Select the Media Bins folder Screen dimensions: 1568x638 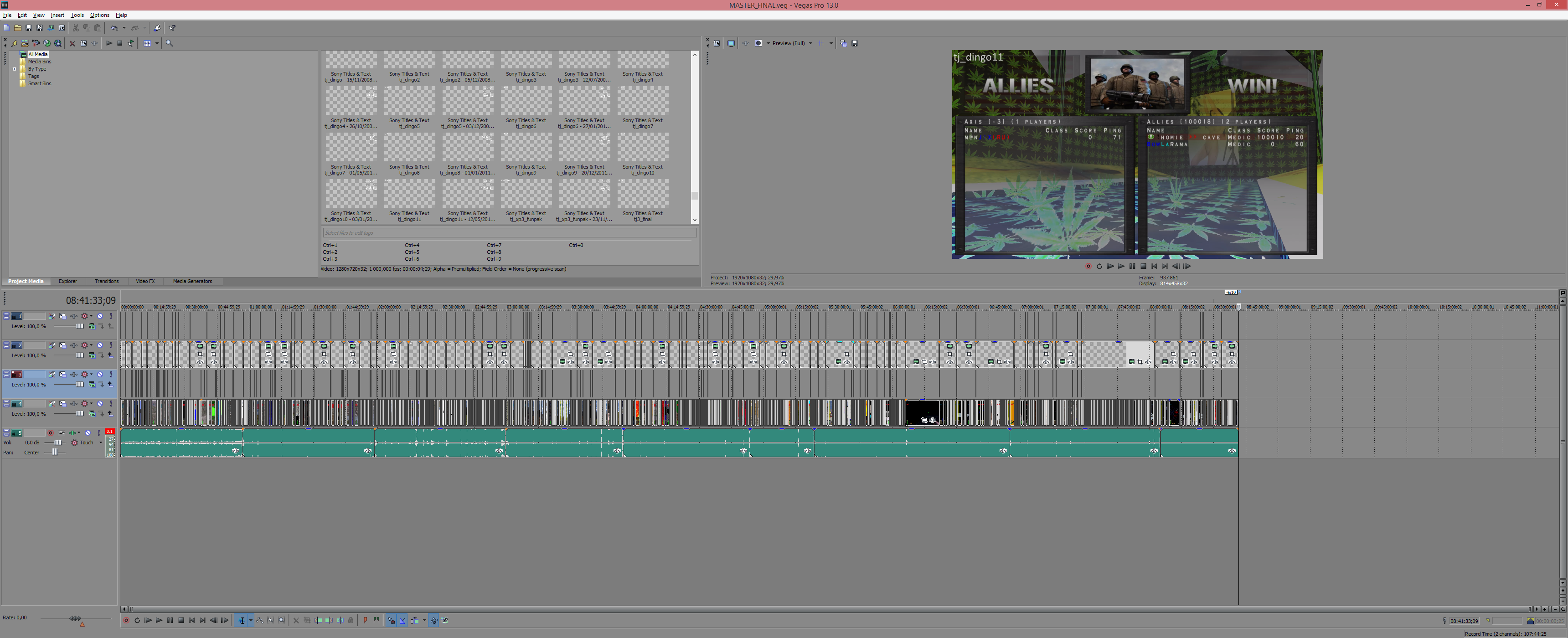point(35,62)
